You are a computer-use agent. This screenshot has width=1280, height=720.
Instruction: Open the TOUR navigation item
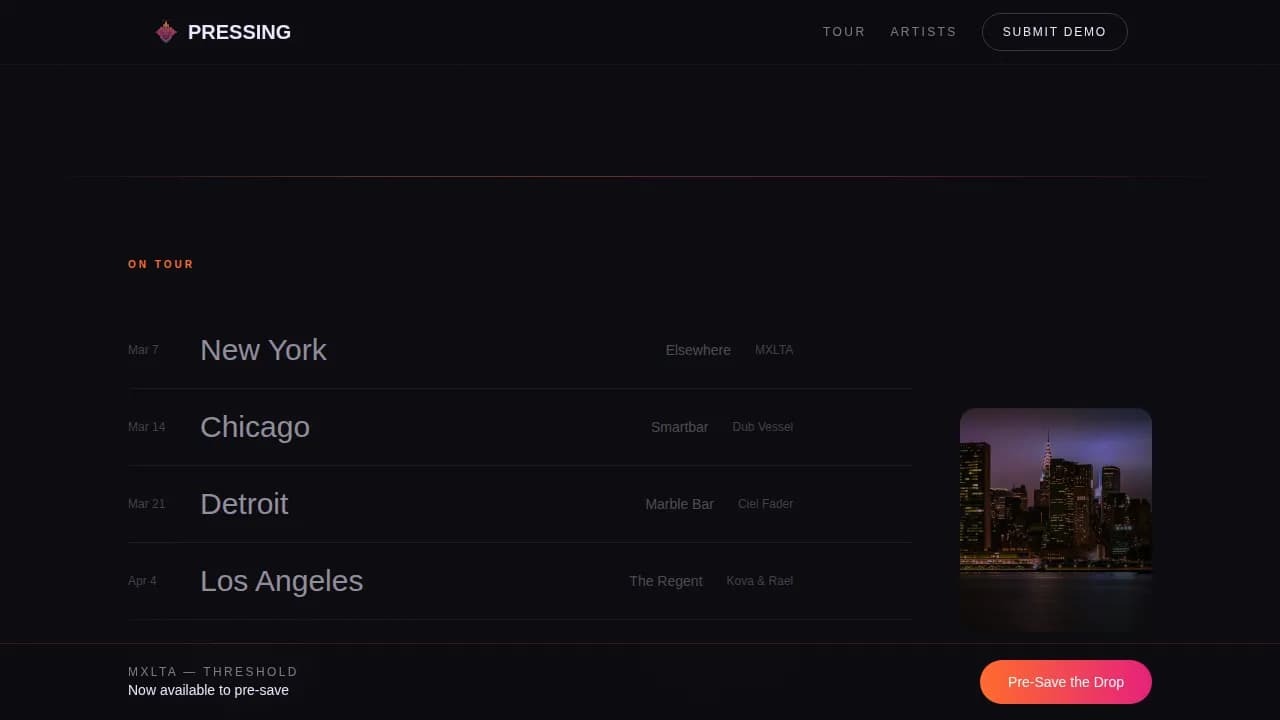coord(844,31)
